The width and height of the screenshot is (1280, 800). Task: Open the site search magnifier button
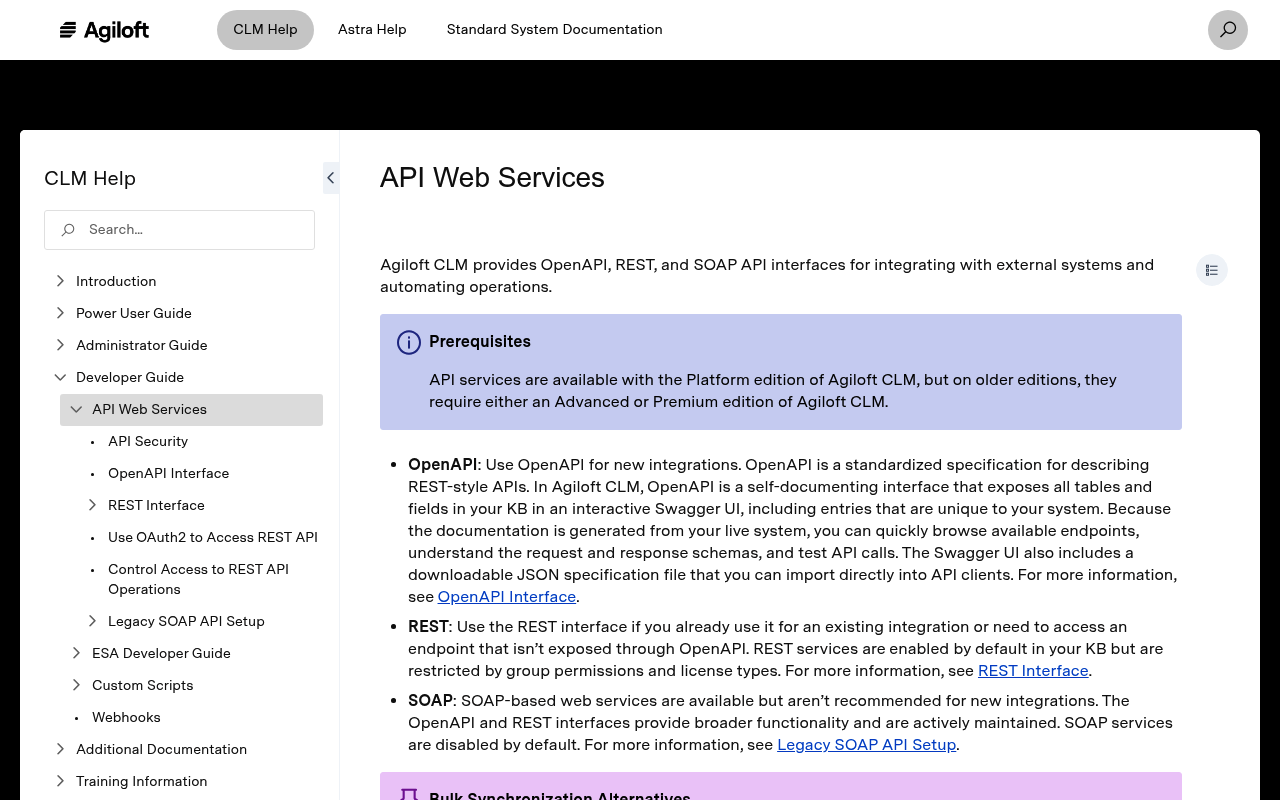coord(1228,30)
